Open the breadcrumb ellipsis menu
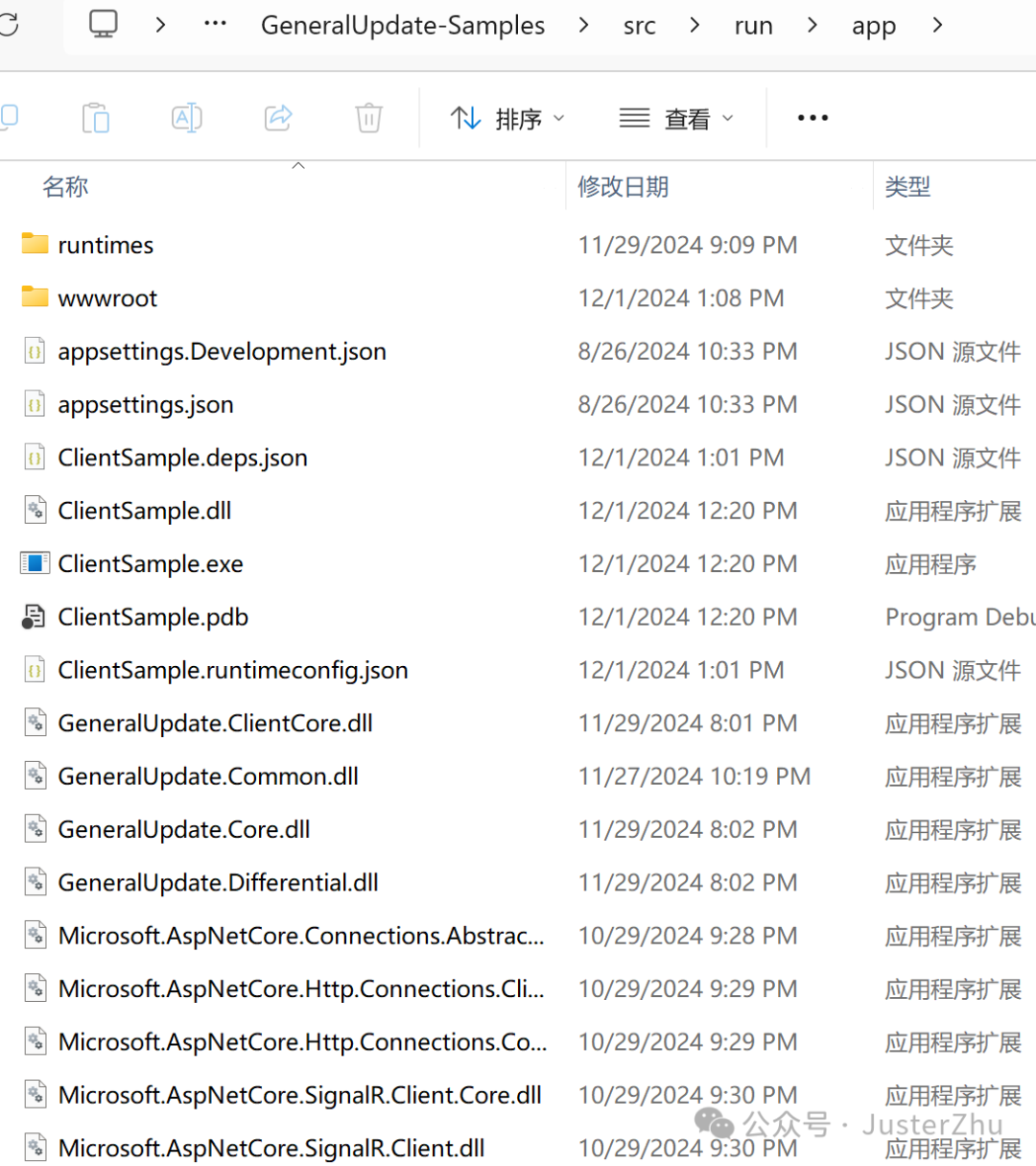Viewport: 1036px width, 1166px height. pyautogui.click(x=213, y=25)
